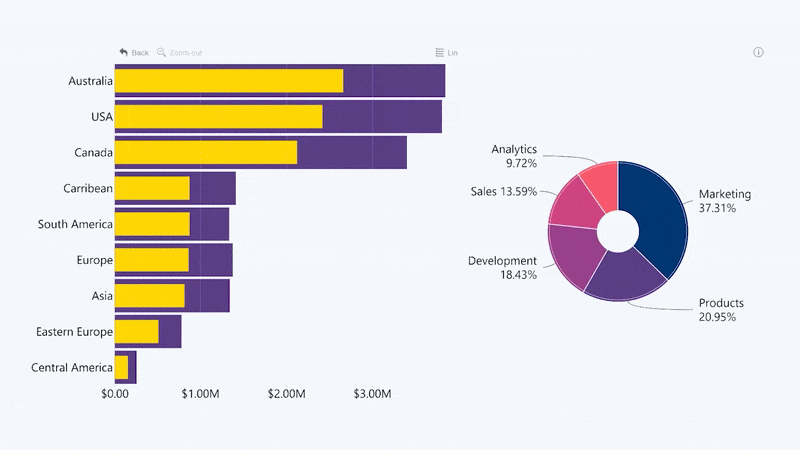Click the Eastern Europe axis label

74,332
